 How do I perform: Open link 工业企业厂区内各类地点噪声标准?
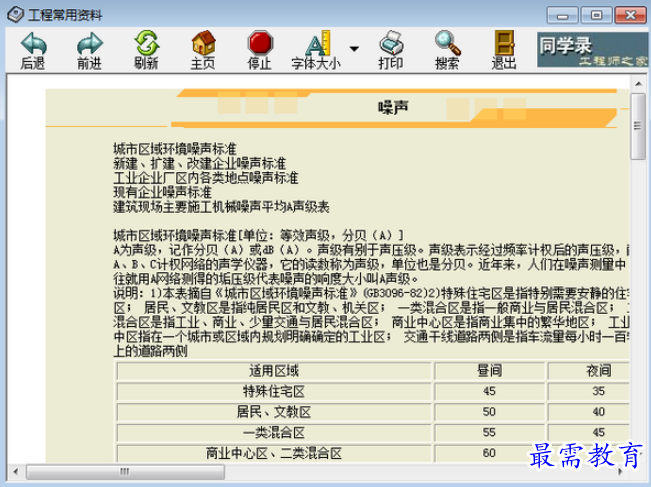[206, 178]
